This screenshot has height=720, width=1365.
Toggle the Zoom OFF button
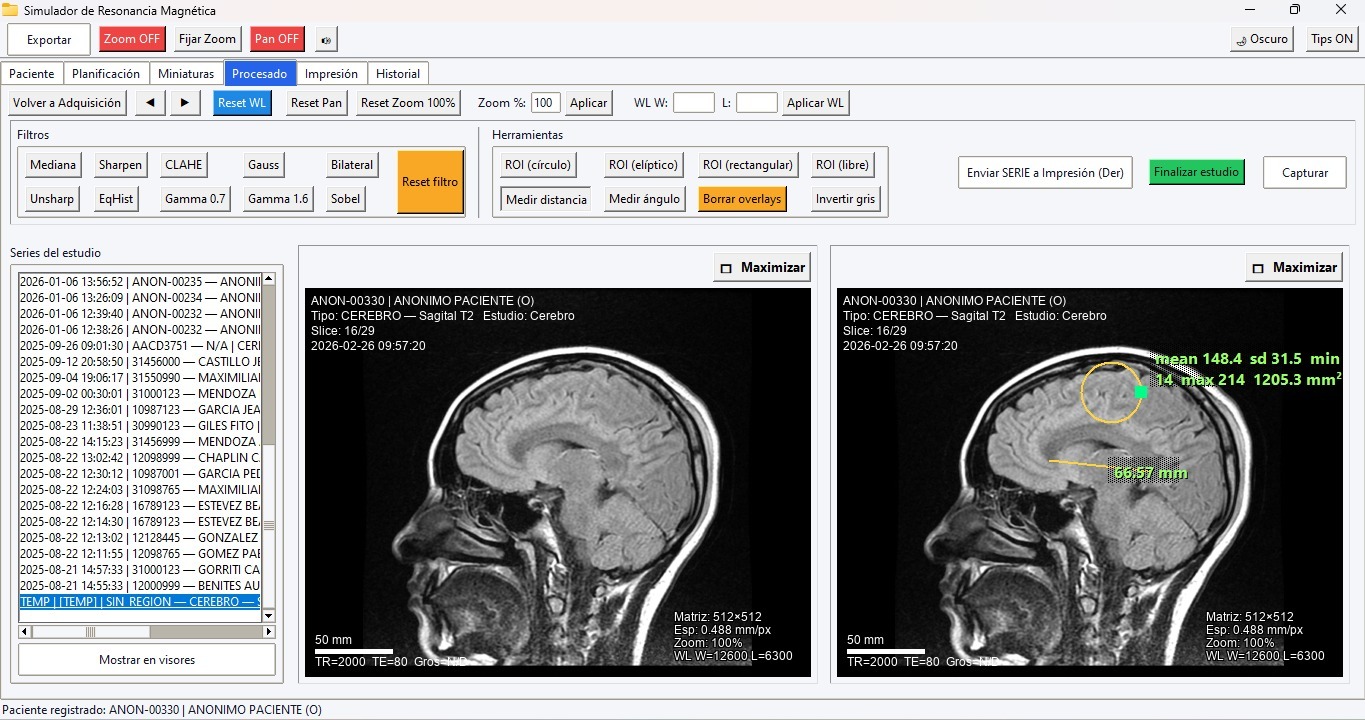[132, 39]
